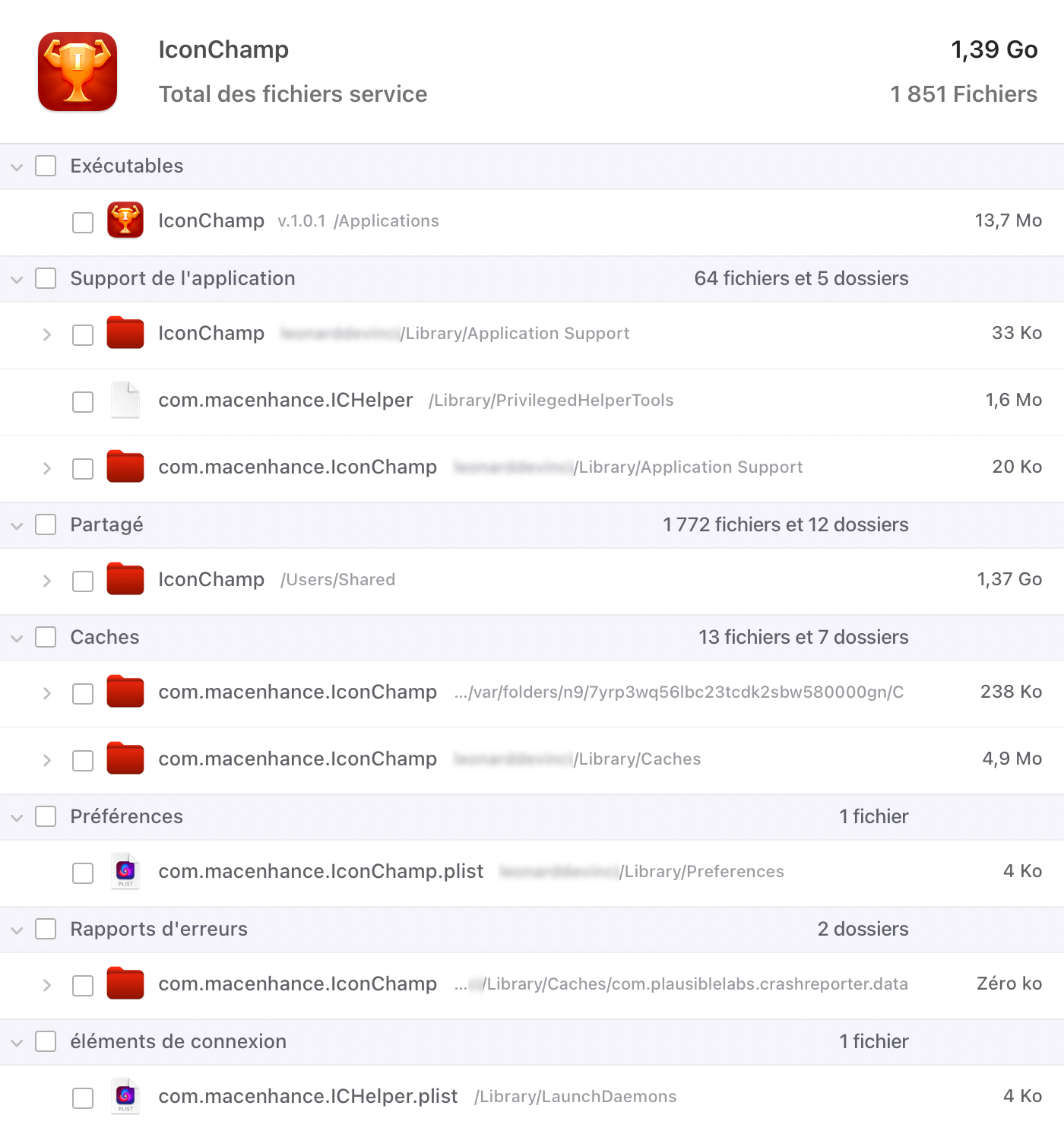The image size is (1064, 1131).
Task: Click the red IconChamp folder in /Users/Shared
Action: tap(125, 579)
